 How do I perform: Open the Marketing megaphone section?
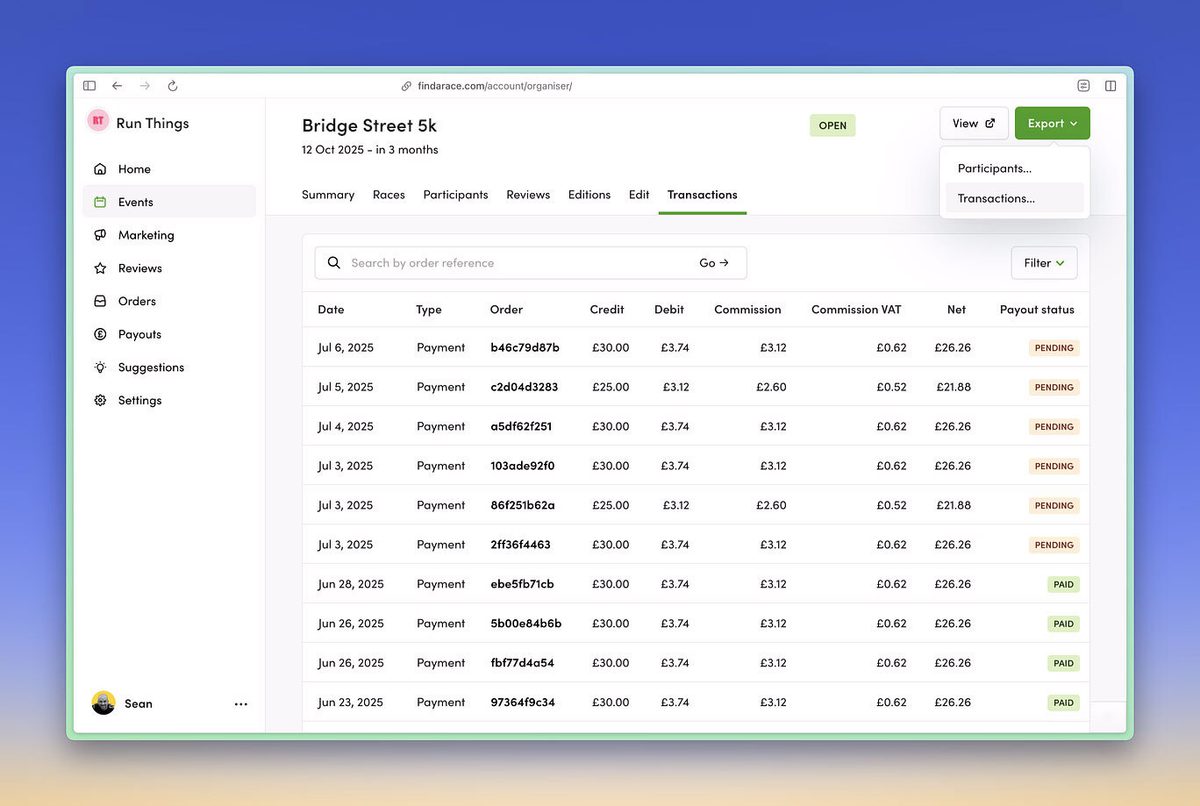pyautogui.click(x=145, y=235)
